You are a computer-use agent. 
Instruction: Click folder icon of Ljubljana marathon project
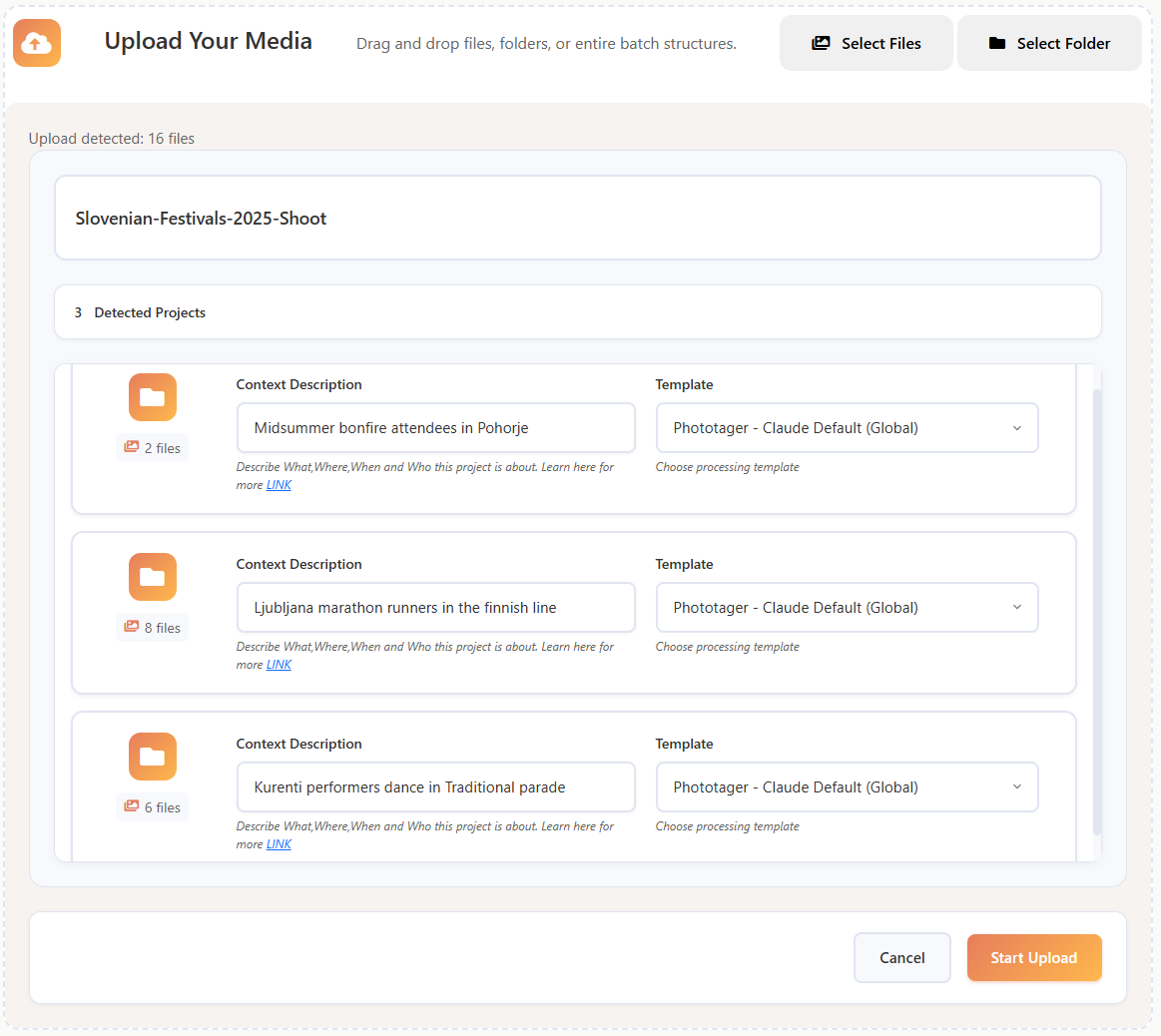[x=153, y=577]
